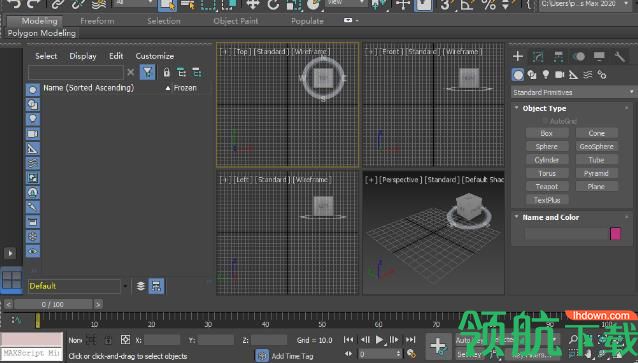Click the Play Animation button
The height and width of the screenshot is (363, 638).
(x=380, y=340)
